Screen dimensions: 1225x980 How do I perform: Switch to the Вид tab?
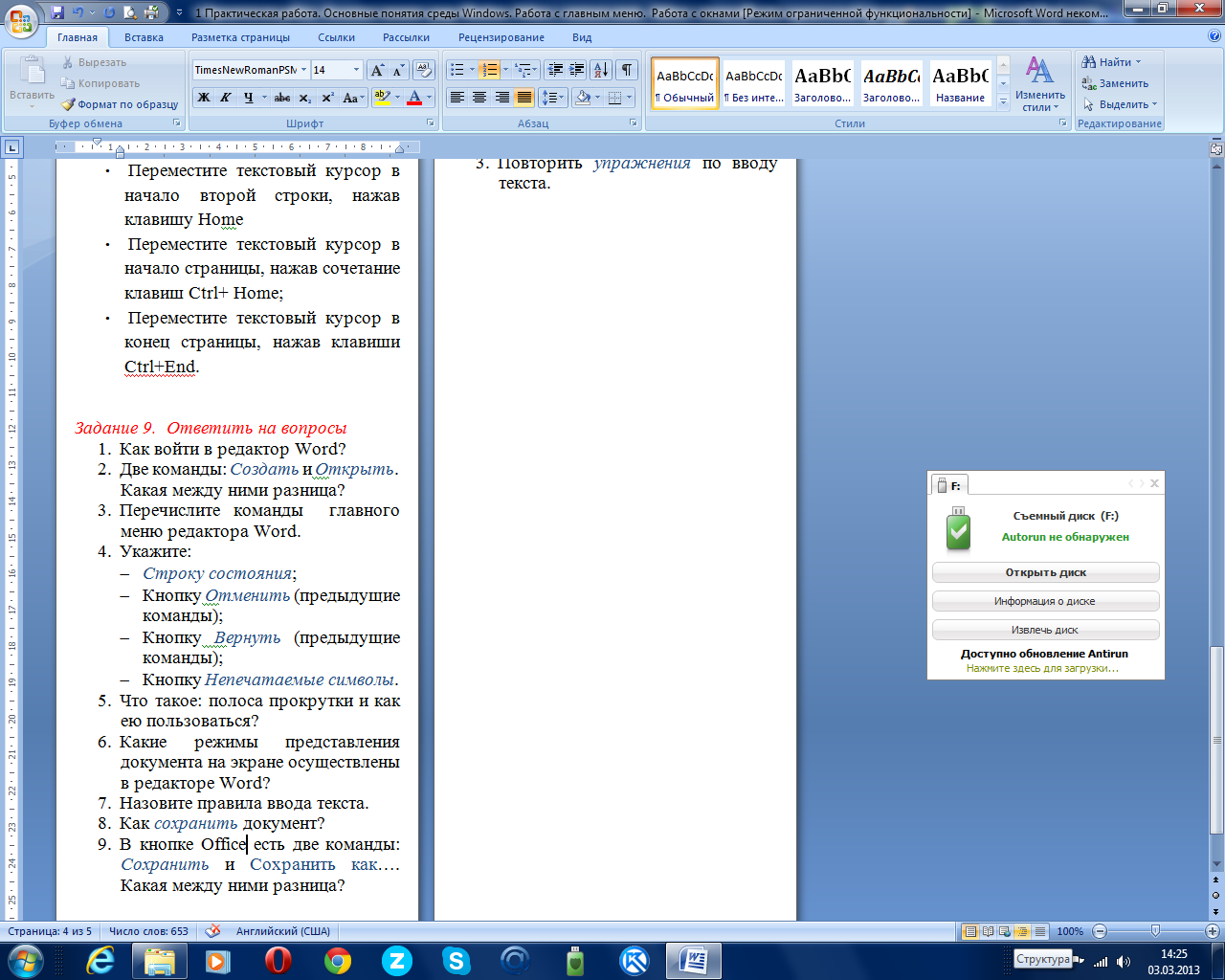click(582, 37)
